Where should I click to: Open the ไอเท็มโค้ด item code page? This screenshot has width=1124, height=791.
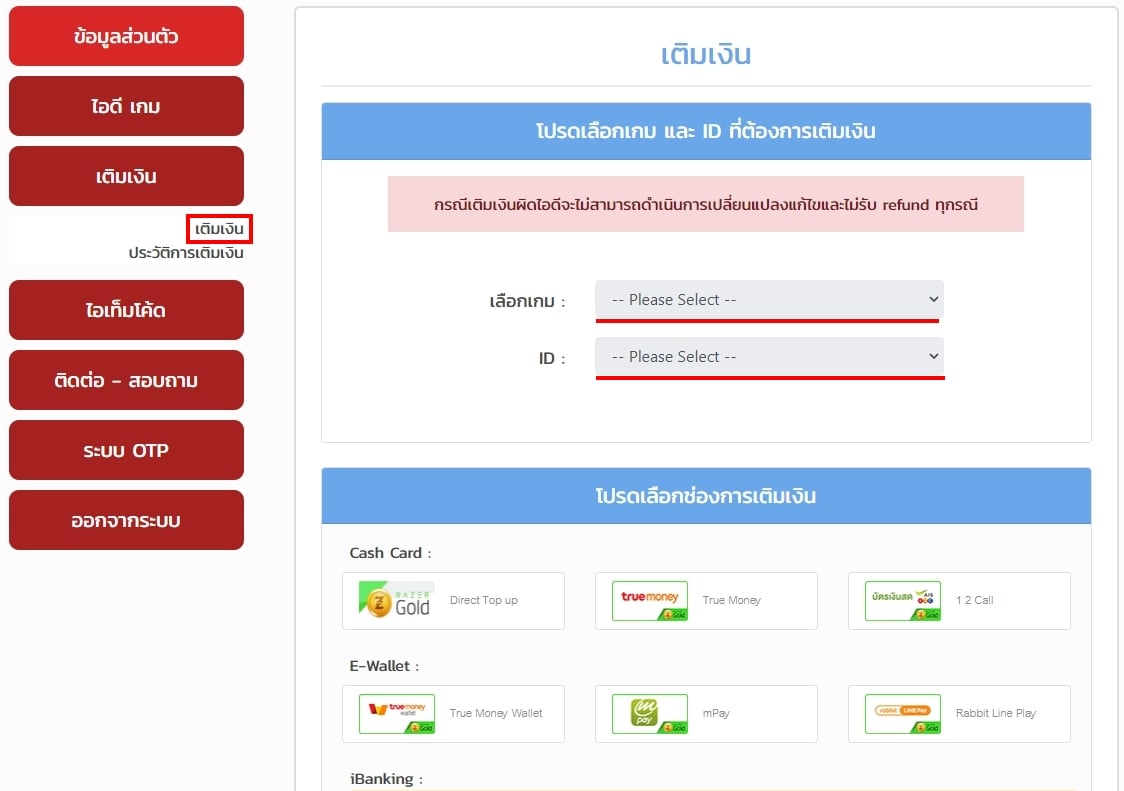tap(126, 310)
